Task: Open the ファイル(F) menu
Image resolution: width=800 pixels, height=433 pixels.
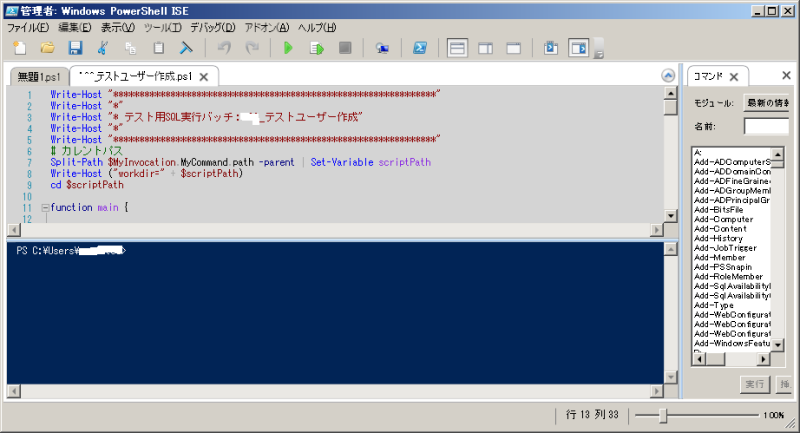Action: coord(28,28)
